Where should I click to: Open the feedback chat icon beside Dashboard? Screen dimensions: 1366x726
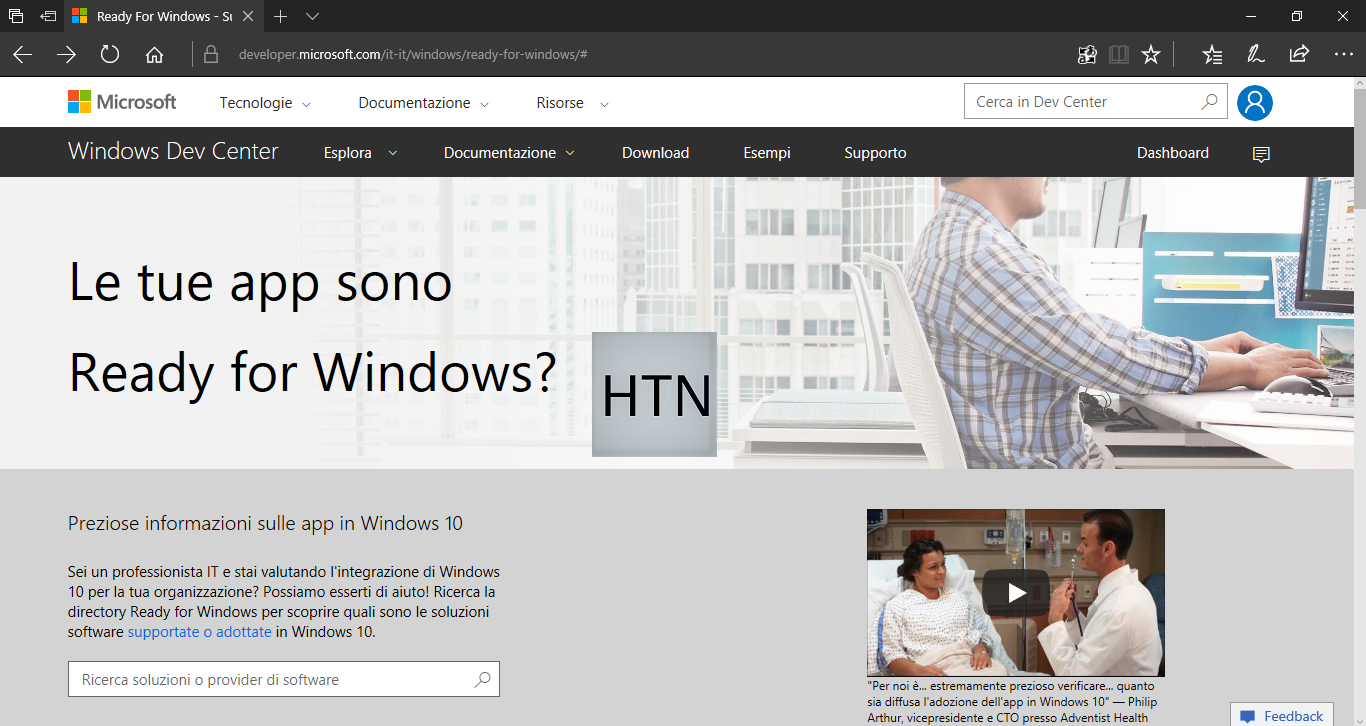[x=1261, y=154]
